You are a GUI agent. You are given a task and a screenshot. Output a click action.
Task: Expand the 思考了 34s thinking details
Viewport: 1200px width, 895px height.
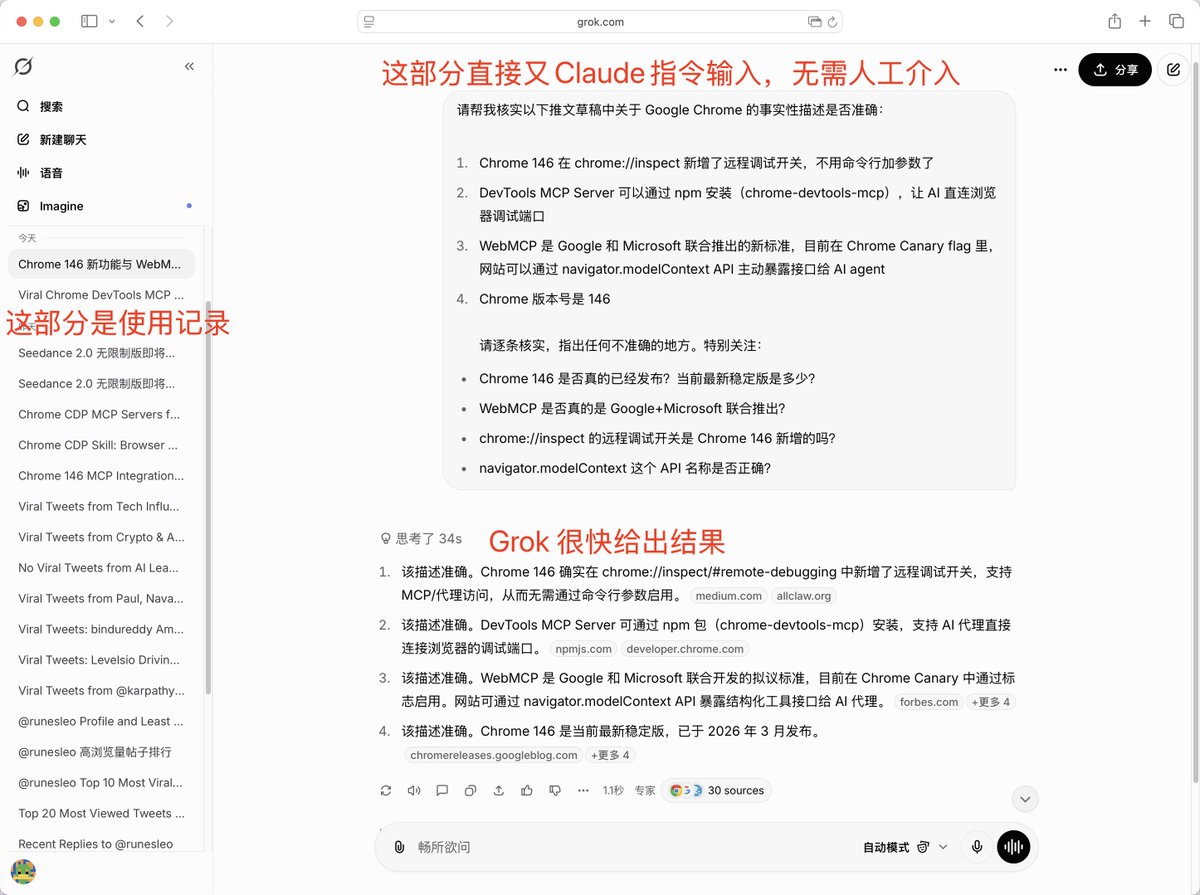click(x=421, y=538)
